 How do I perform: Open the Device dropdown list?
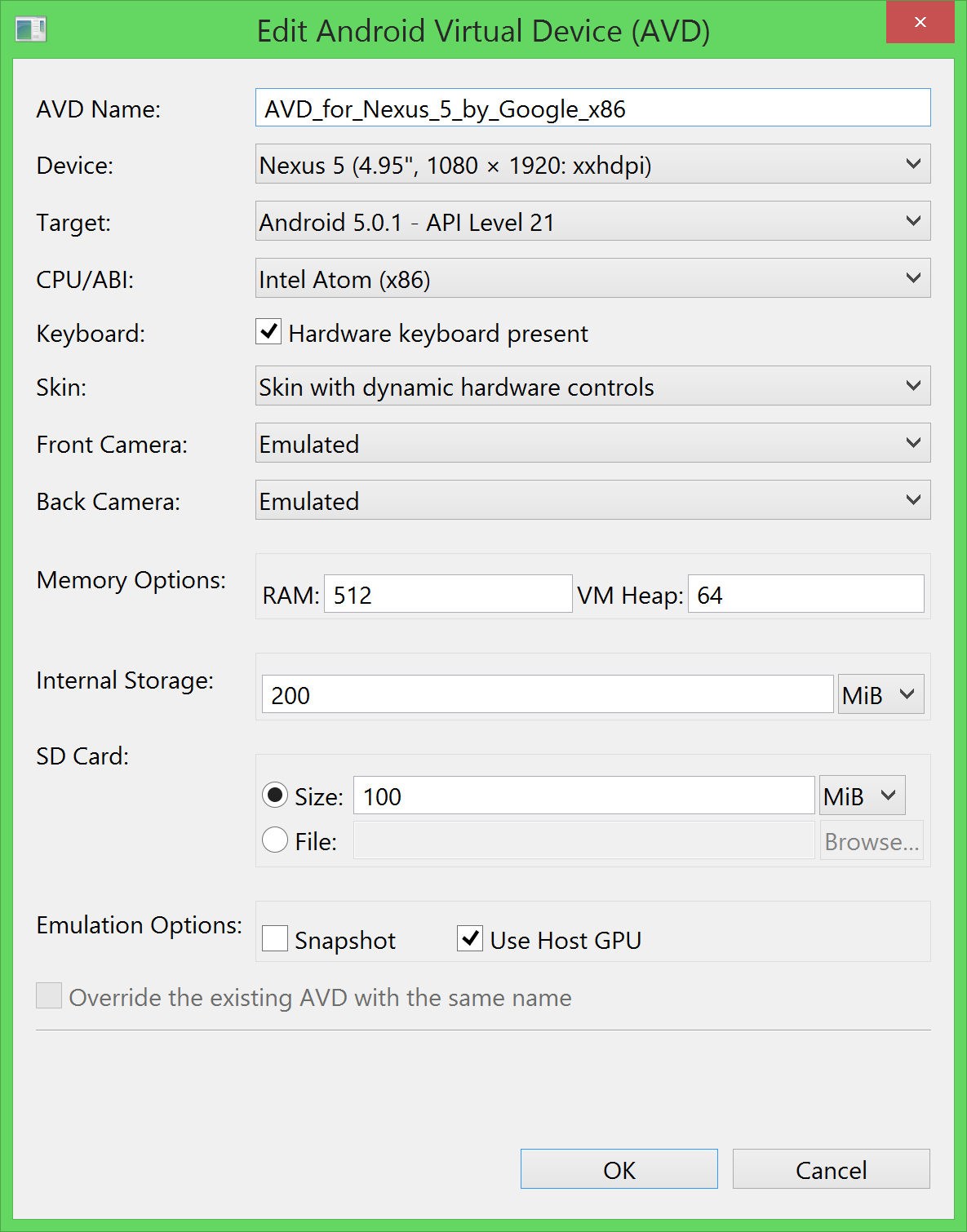pos(592,165)
